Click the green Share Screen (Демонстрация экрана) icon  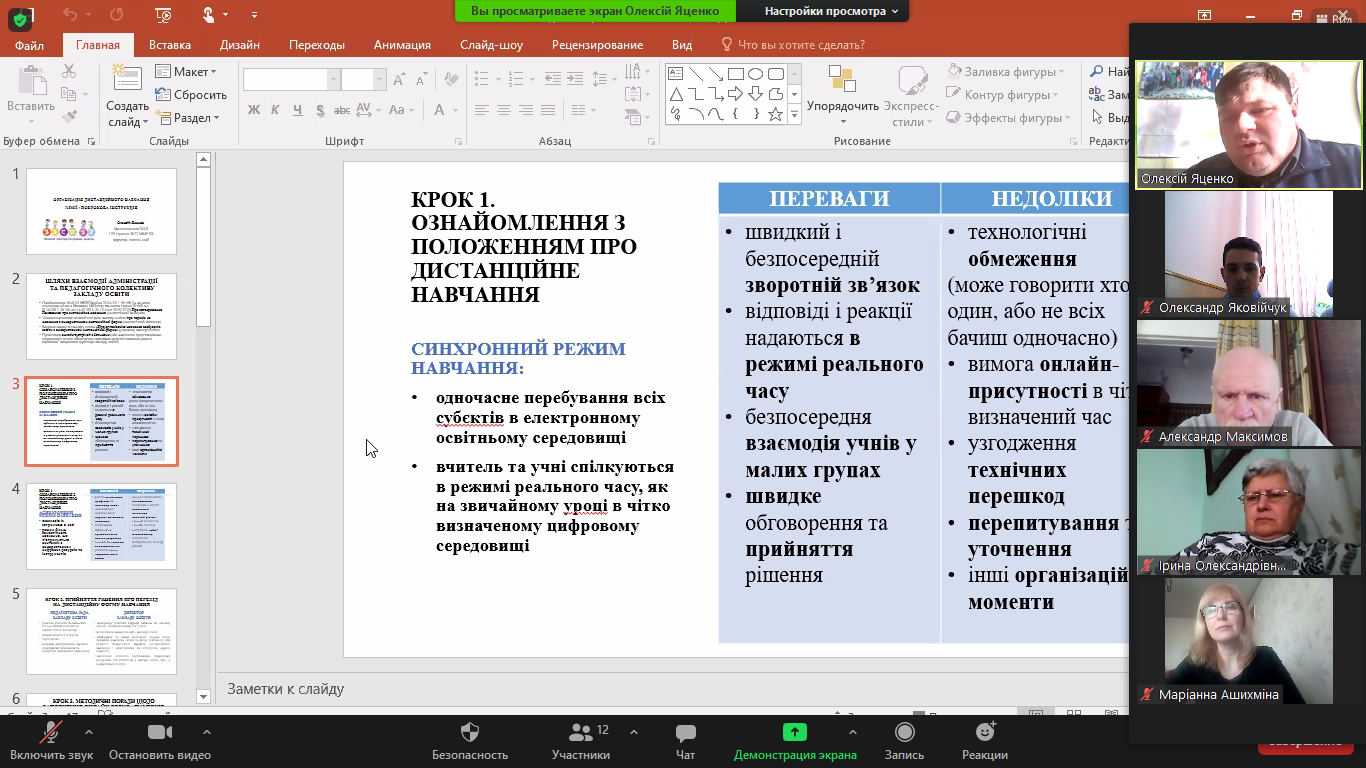[x=795, y=733]
